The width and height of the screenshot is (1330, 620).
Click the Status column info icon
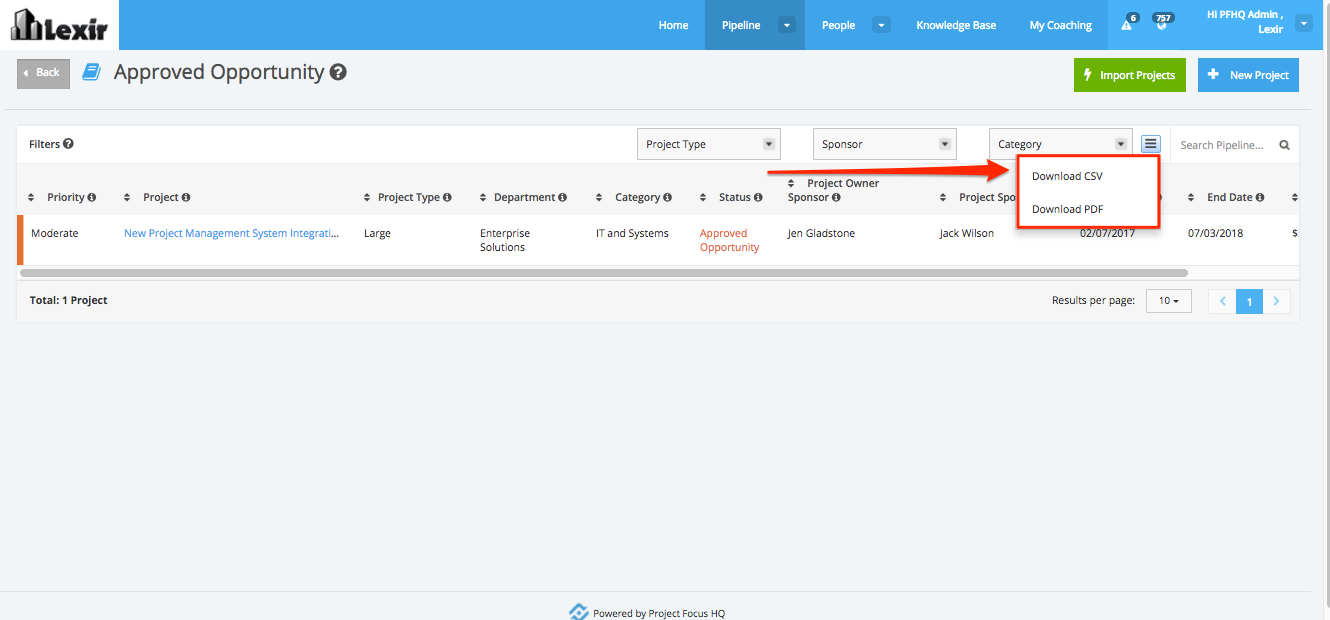pyautogui.click(x=758, y=197)
